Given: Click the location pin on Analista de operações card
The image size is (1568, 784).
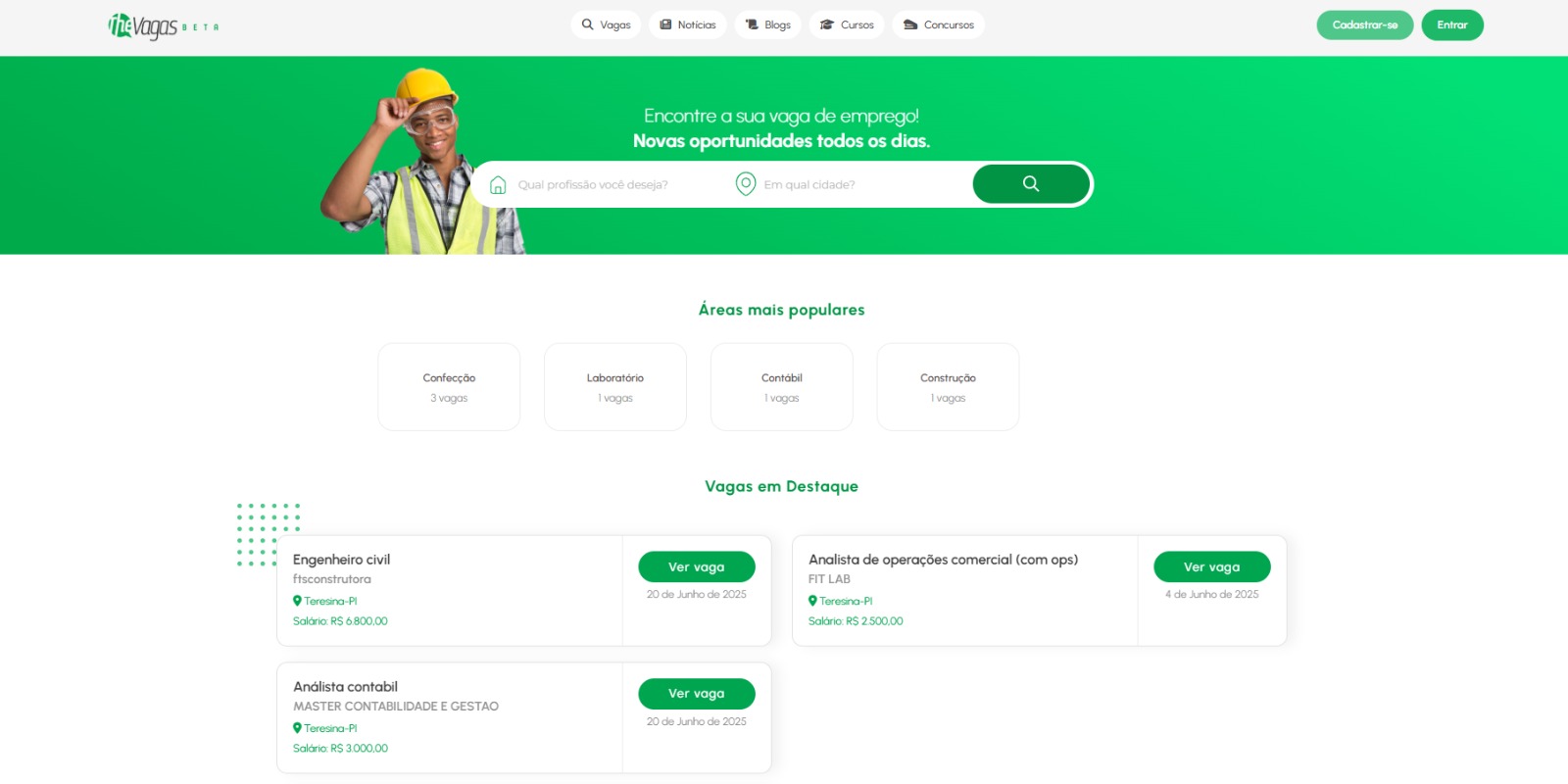Looking at the screenshot, I should (812, 601).
